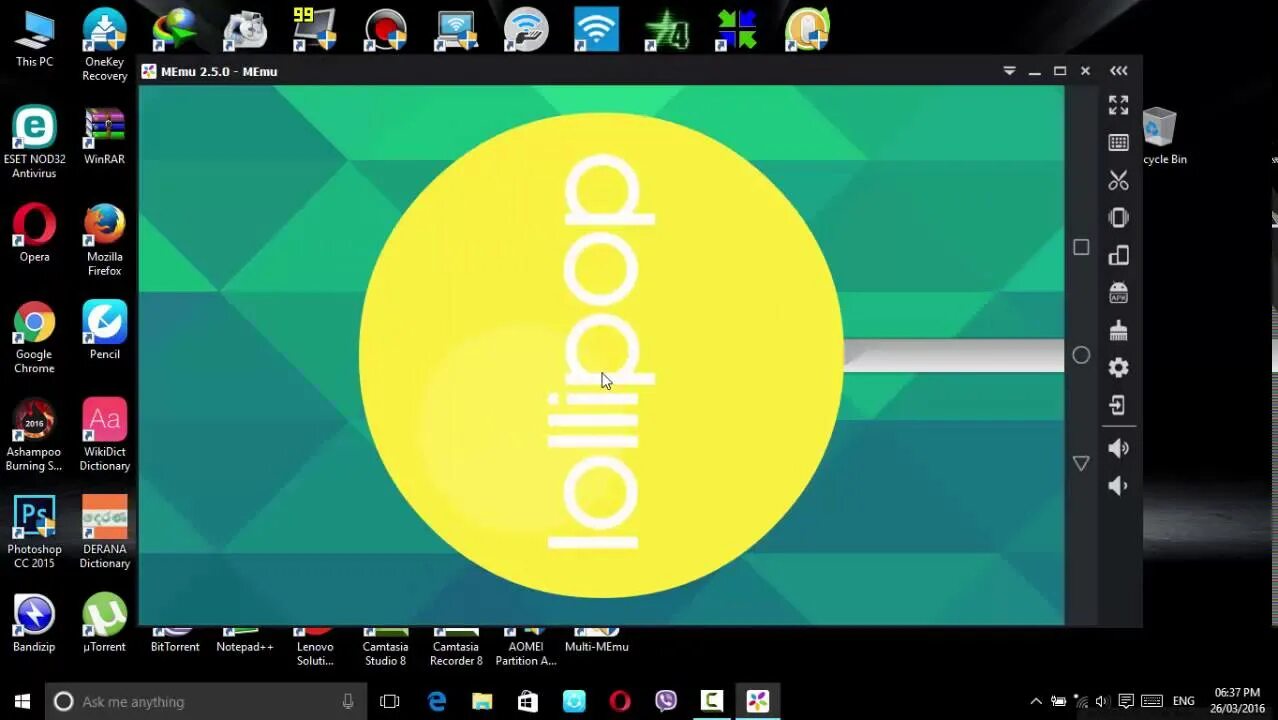The width and height of the screenshot is (1278, 720).
Task: Open the taskbar clock and date
Action: click(x=1236, y=700)
